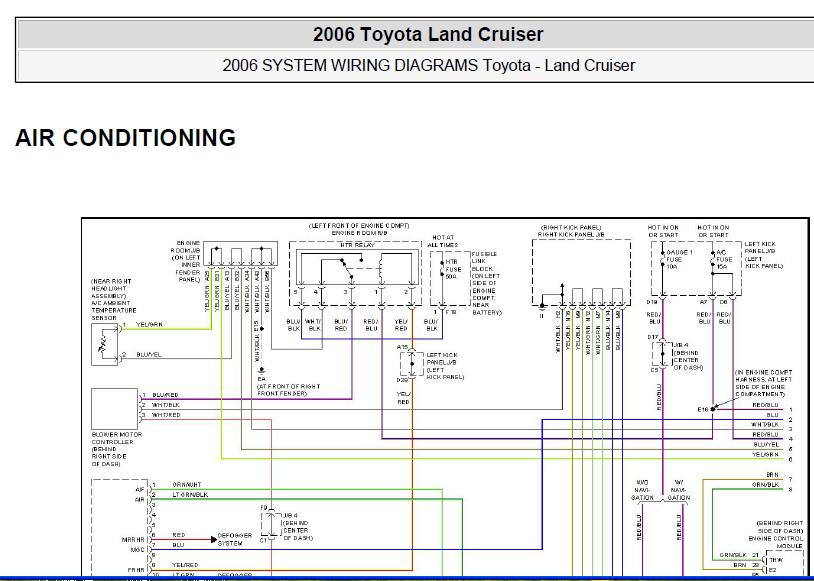The height and width of the screenshot is (581, 814).
Task: Click the 'FUSIBLE LINK BLOCK' label
Action: pyautogui.click(x=484, y=261)
